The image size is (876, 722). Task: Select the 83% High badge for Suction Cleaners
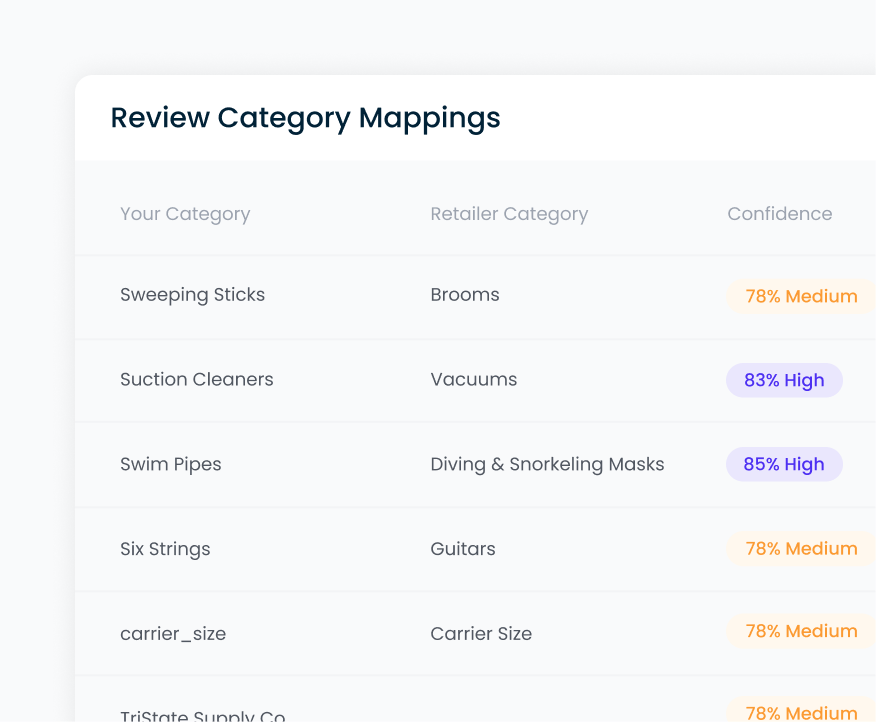click(x=784, y=380)
